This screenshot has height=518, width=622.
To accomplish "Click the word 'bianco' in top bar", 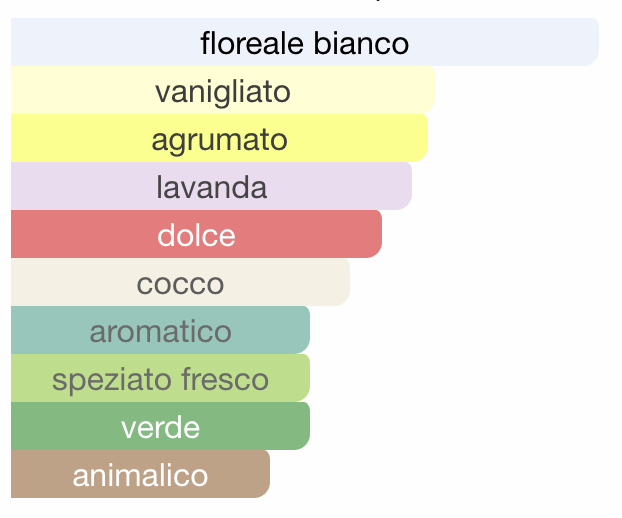I will pos(361,43).
